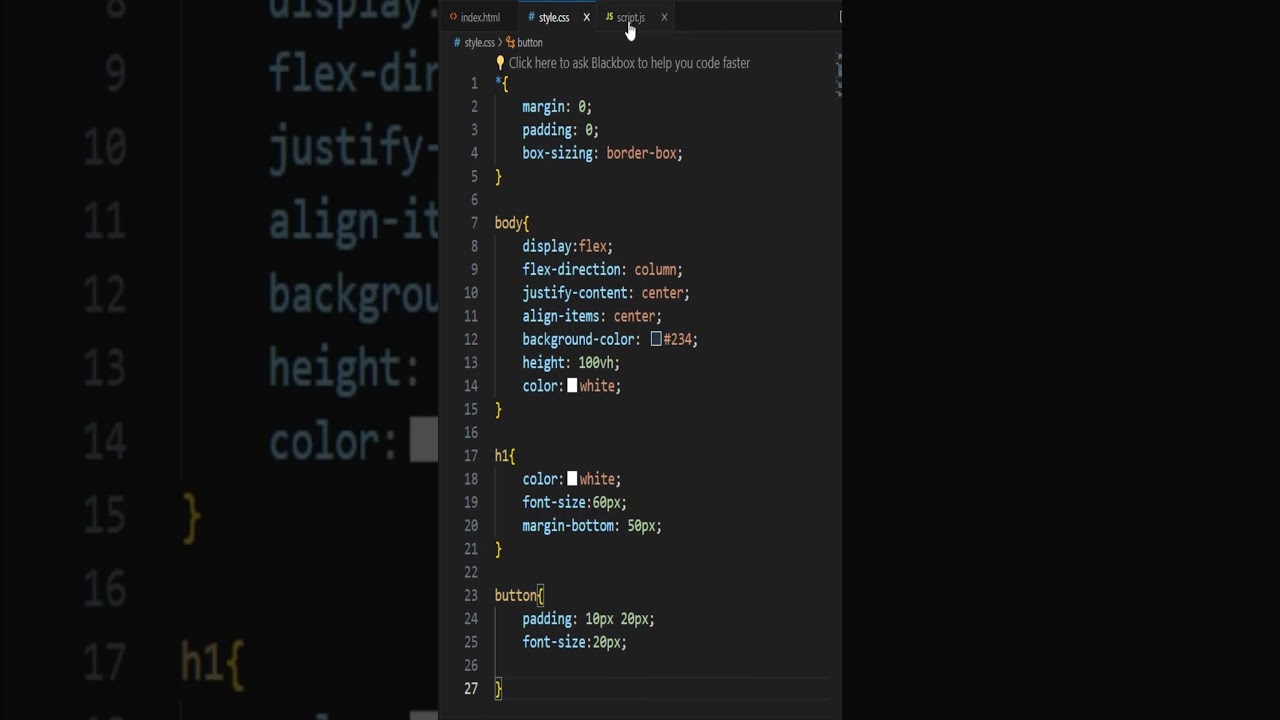
Task: Click the JS icon on script.js tab
Action: pyautogui.click(x=609, y=17)
